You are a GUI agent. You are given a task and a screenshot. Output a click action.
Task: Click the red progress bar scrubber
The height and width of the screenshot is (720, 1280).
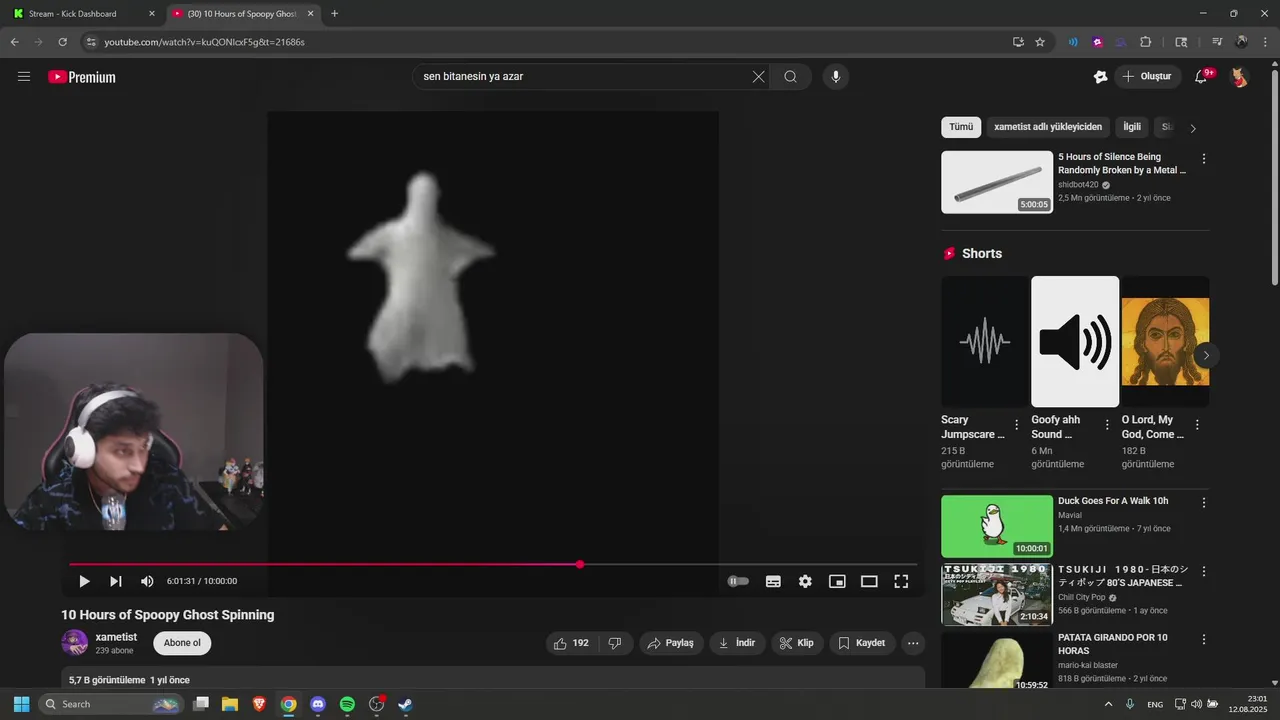click(580, 565)
